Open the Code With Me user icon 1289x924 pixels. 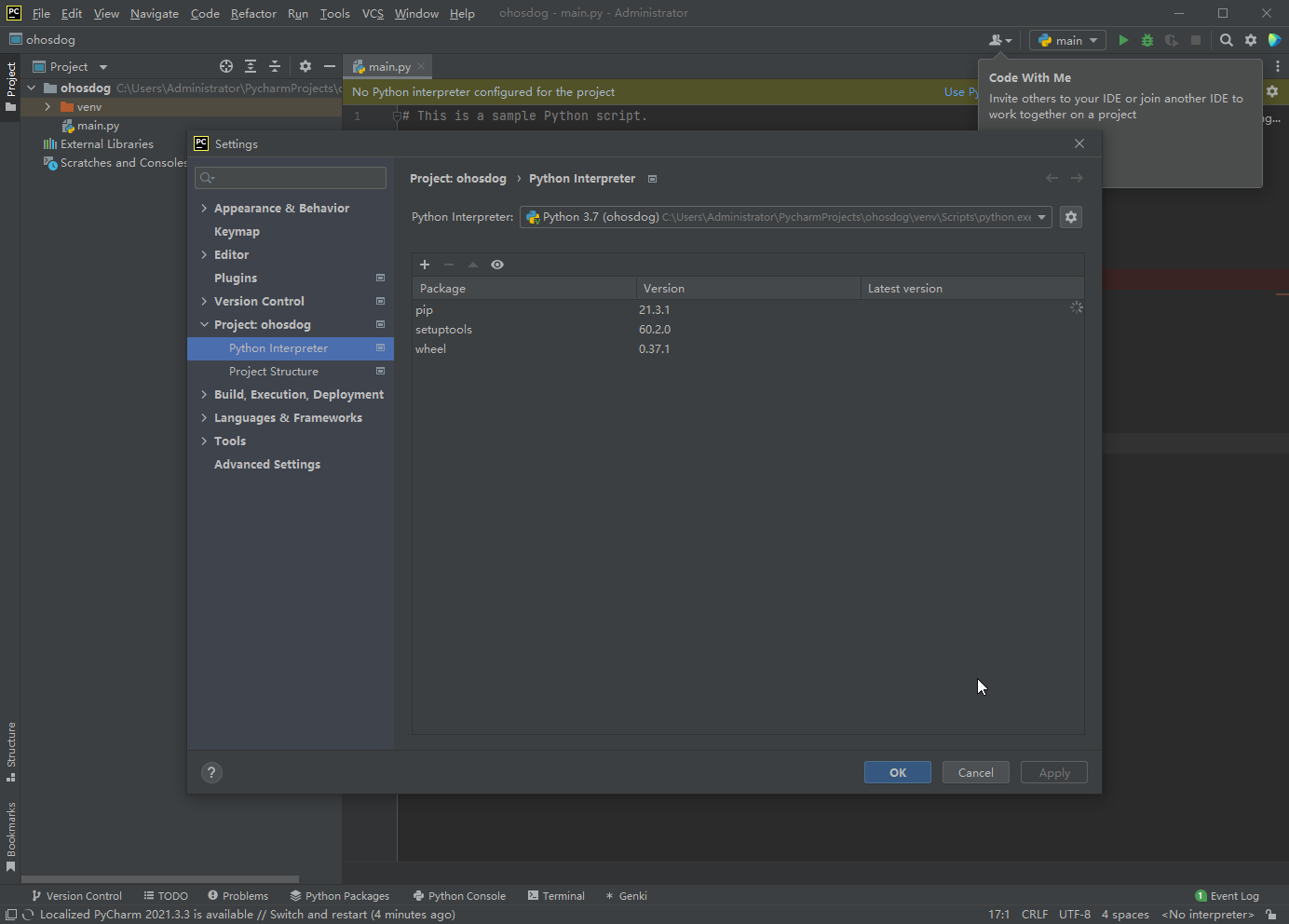click(x=999, y=40)
